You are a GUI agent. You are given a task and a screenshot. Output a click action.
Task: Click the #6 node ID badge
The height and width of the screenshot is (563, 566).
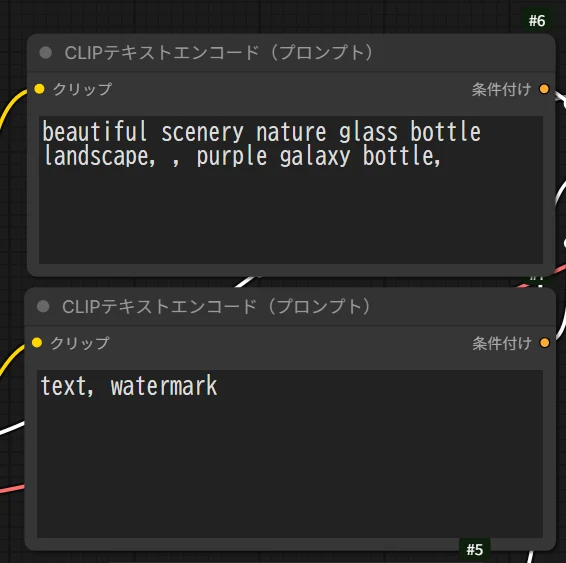click(537, 21)
